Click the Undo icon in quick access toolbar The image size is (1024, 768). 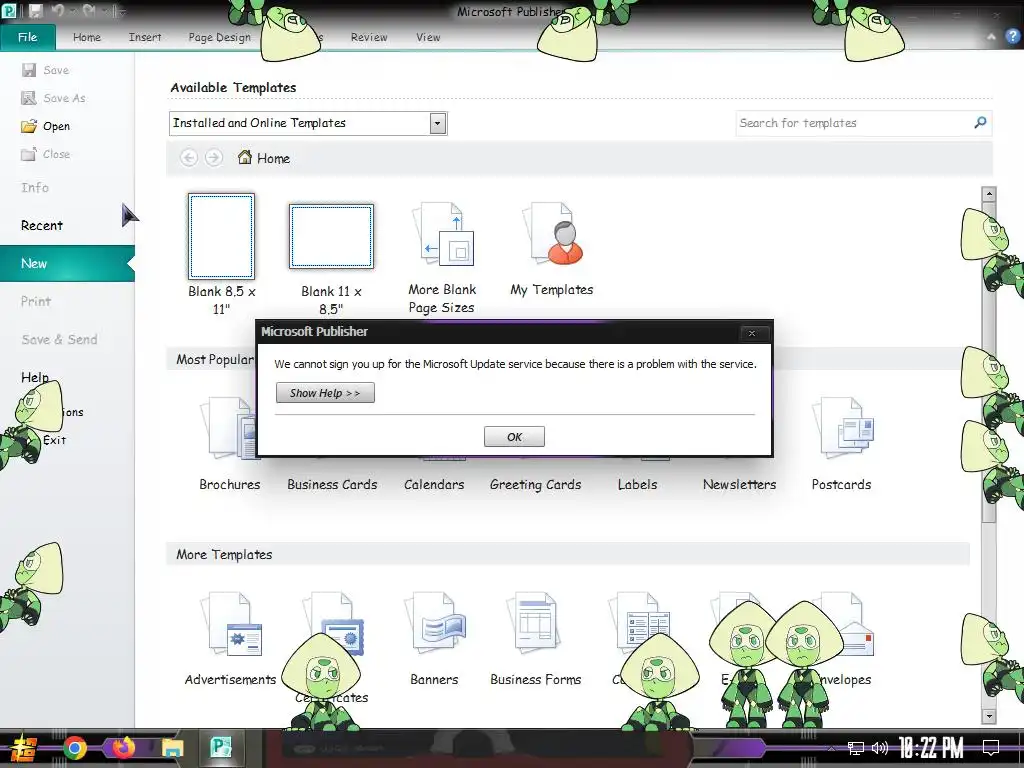pos(58,11)
